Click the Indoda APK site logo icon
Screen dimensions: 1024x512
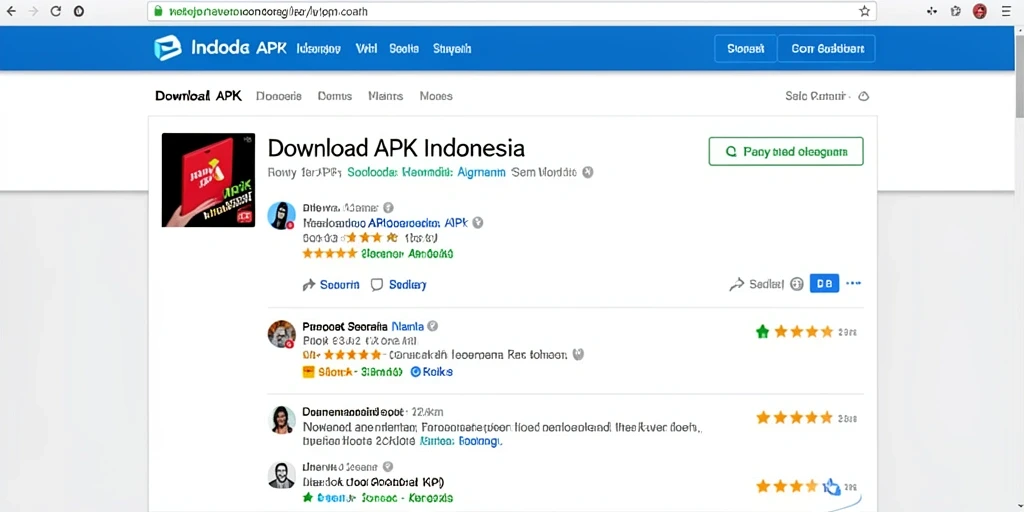[x=167, y=48]
